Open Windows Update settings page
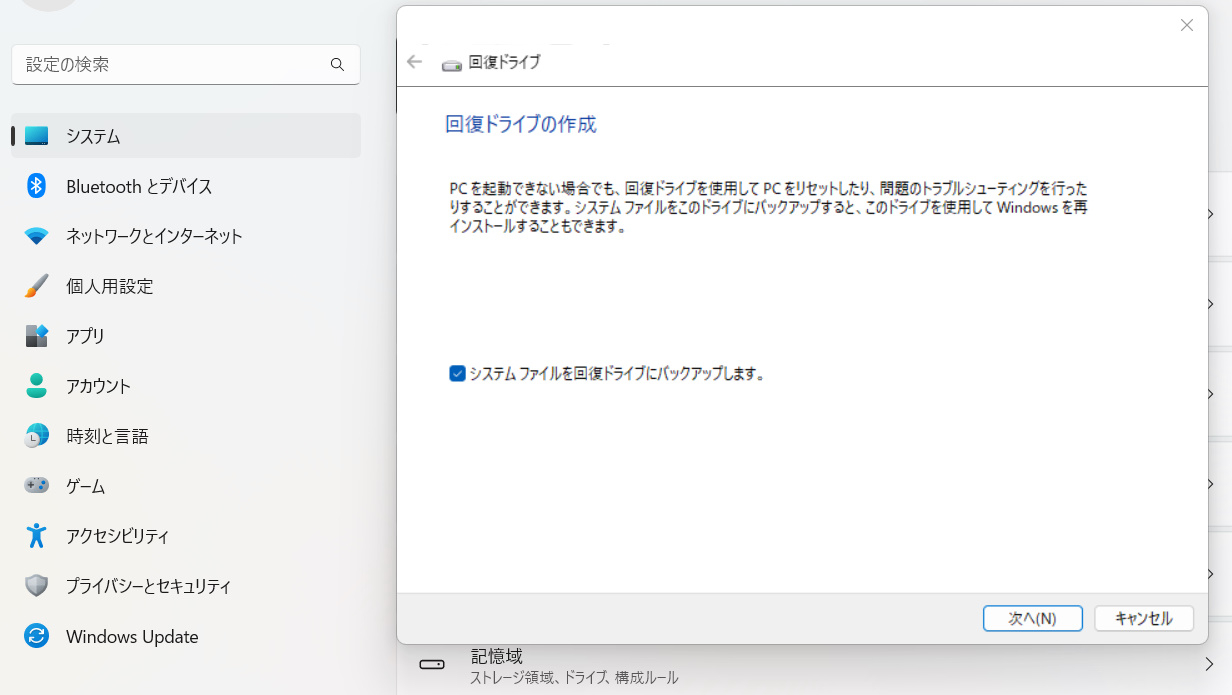 pos(132,637)
